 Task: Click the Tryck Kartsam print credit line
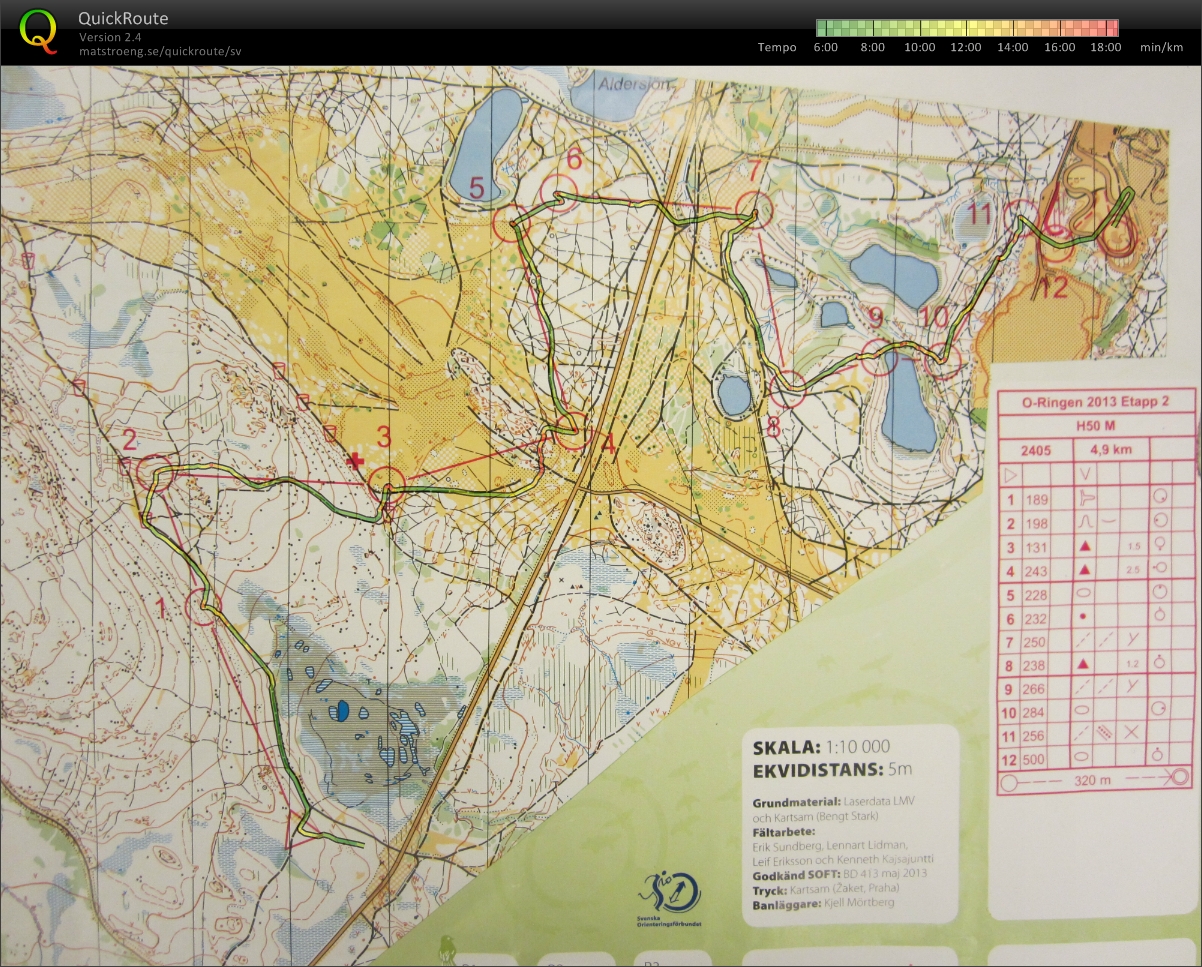[826, 888]
